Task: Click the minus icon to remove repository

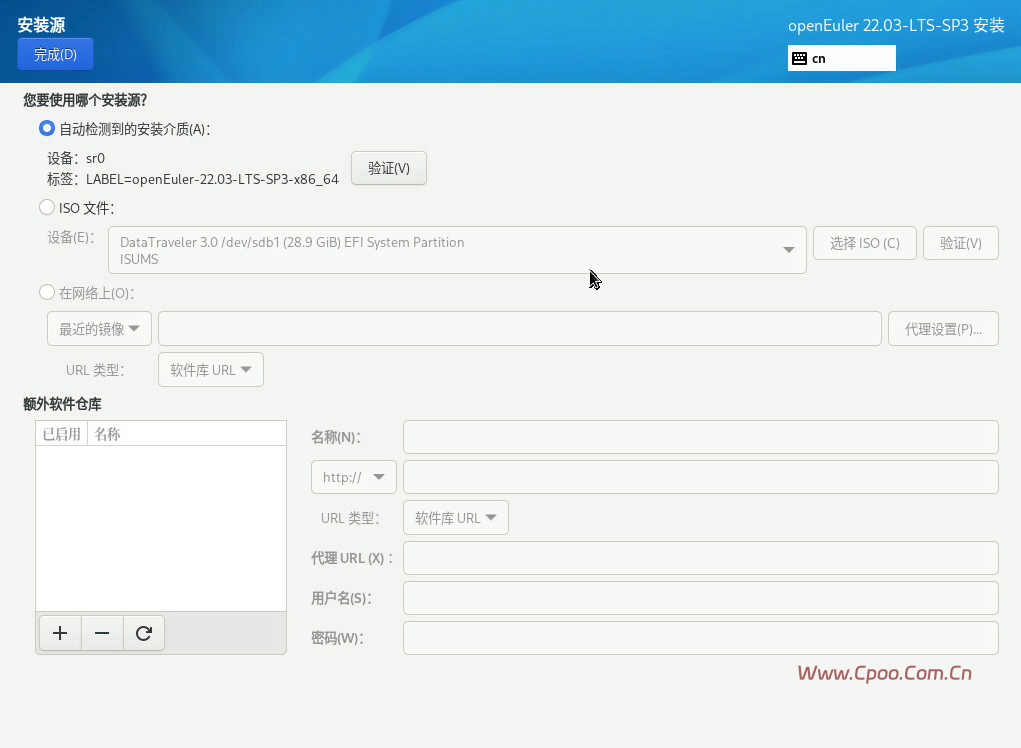Action: (x=102, y=633)
